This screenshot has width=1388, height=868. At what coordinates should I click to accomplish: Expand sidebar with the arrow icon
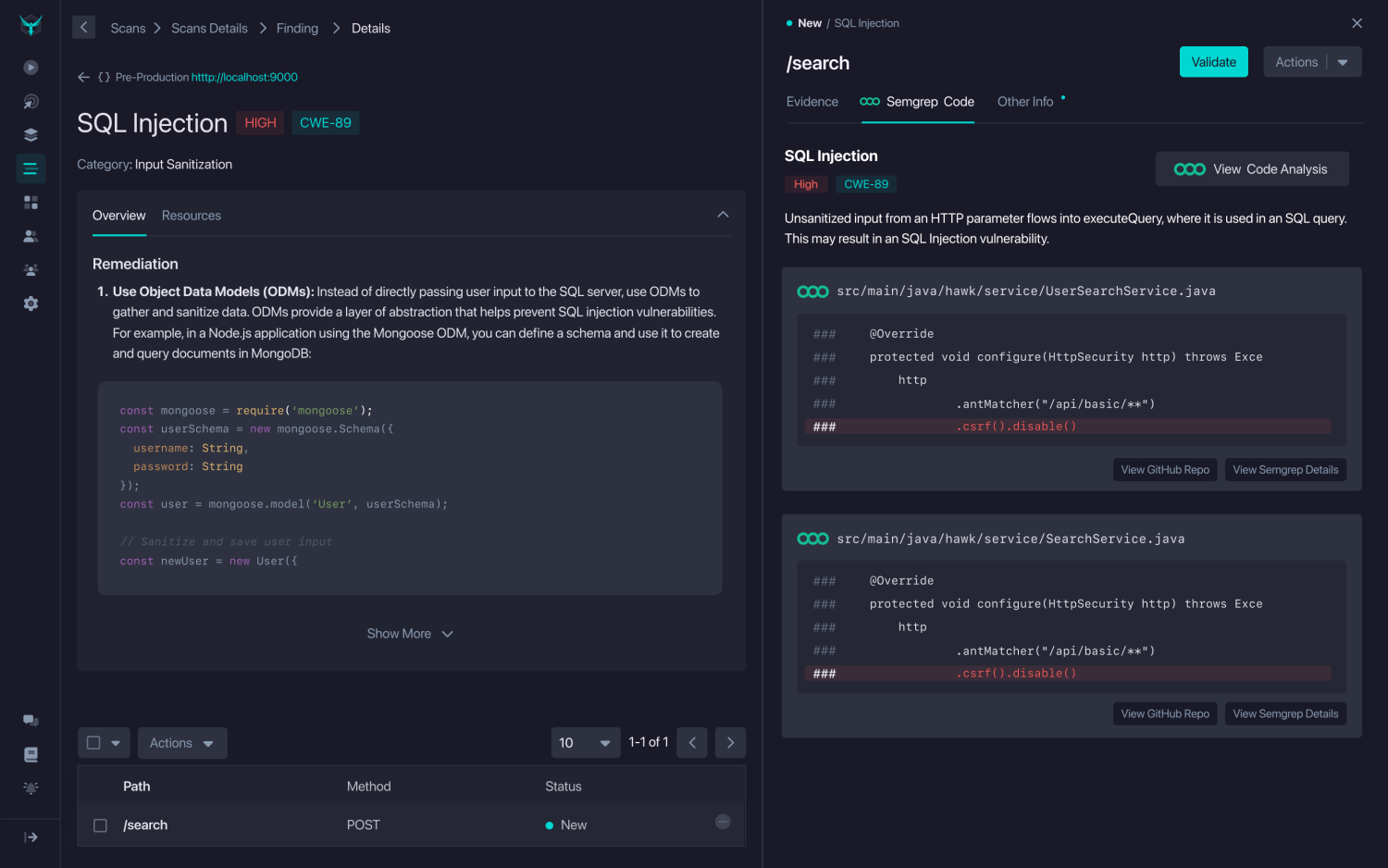pyautogui.click(x=31, y=837)
